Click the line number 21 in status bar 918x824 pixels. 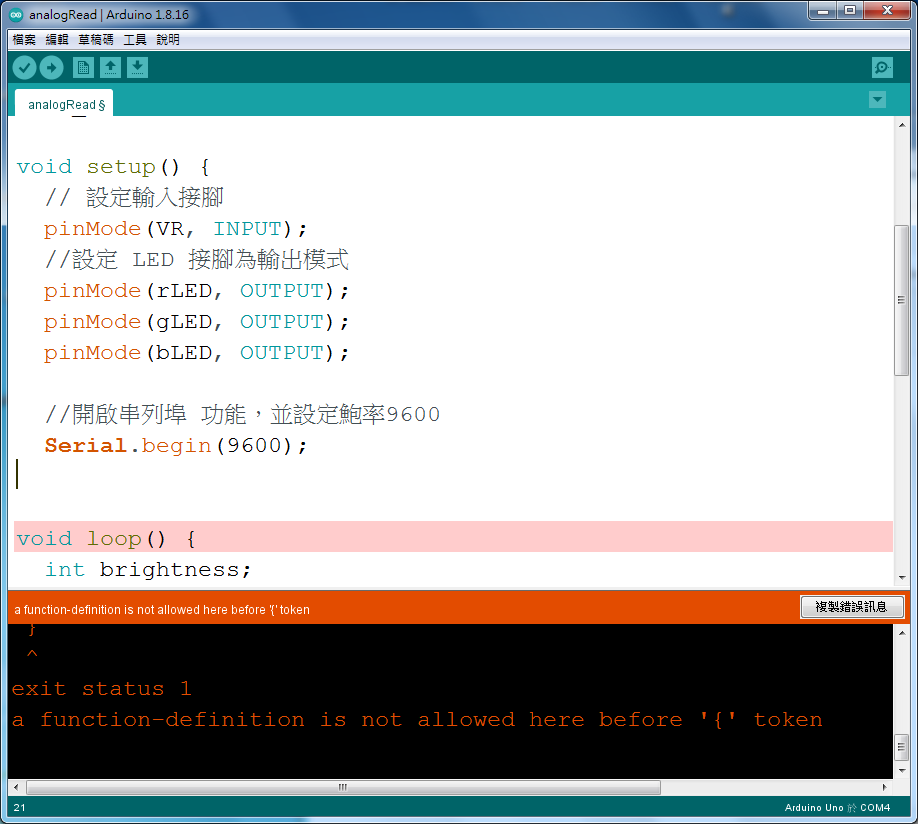[x=19, y=808]
